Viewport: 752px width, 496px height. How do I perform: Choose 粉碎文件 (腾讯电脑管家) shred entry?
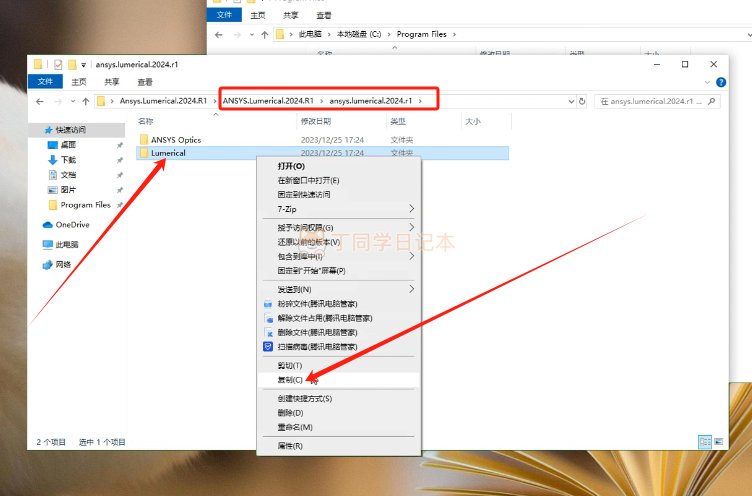pos(316,303)
